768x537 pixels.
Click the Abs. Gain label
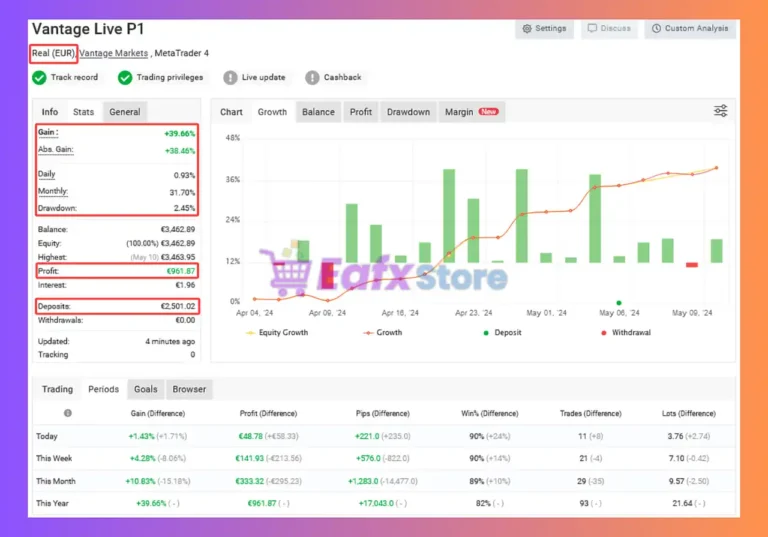(x=55, y=149)
